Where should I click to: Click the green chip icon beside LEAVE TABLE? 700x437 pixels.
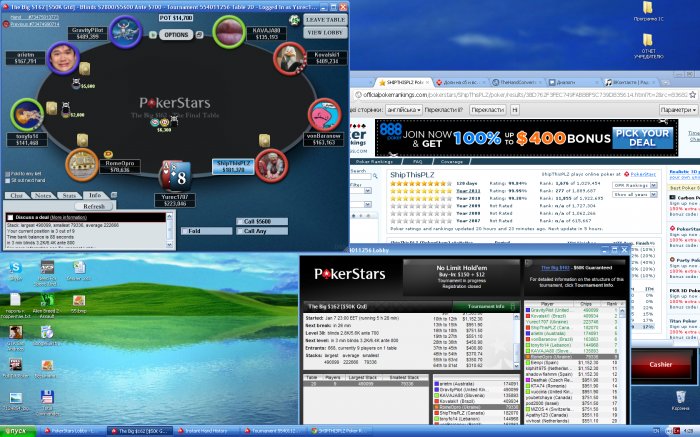294,20
